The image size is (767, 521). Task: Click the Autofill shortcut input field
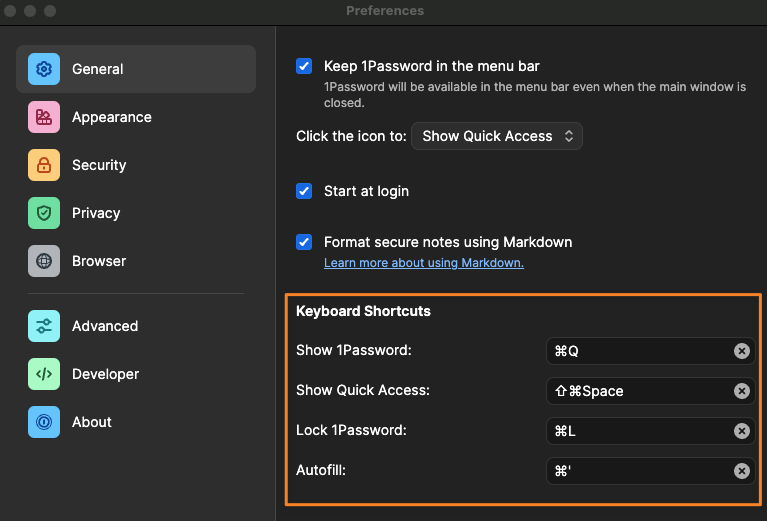pyautogui.click(x=640, y=471)
